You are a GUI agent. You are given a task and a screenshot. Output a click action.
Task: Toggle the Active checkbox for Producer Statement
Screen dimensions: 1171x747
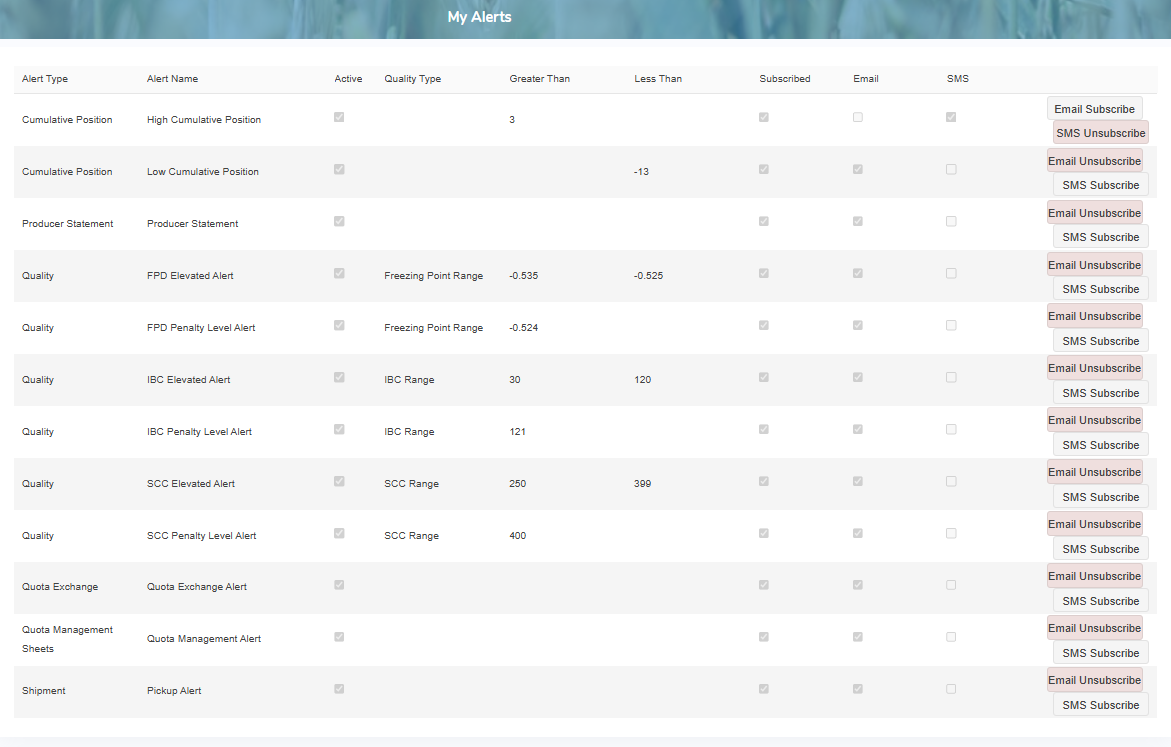click(x=339, y=221)
